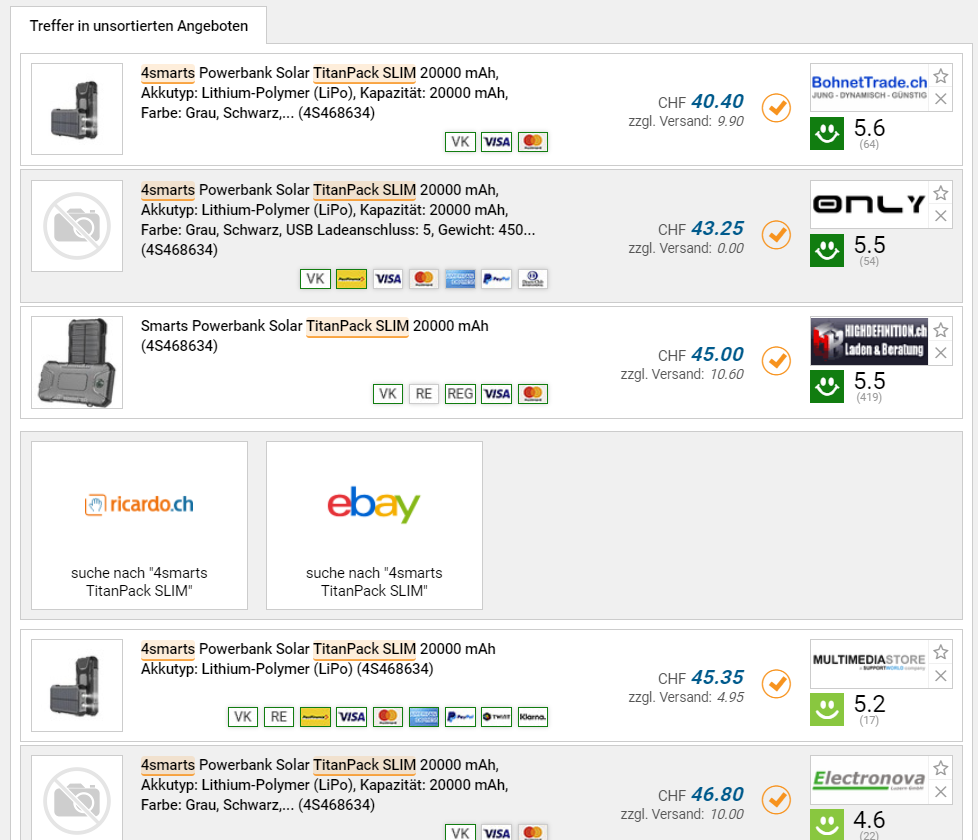This screenshot has height=840, width=978.
Task: Click the MultimediaStore favorite star icon
Action: pyautogui.click(x=940, y=653)
